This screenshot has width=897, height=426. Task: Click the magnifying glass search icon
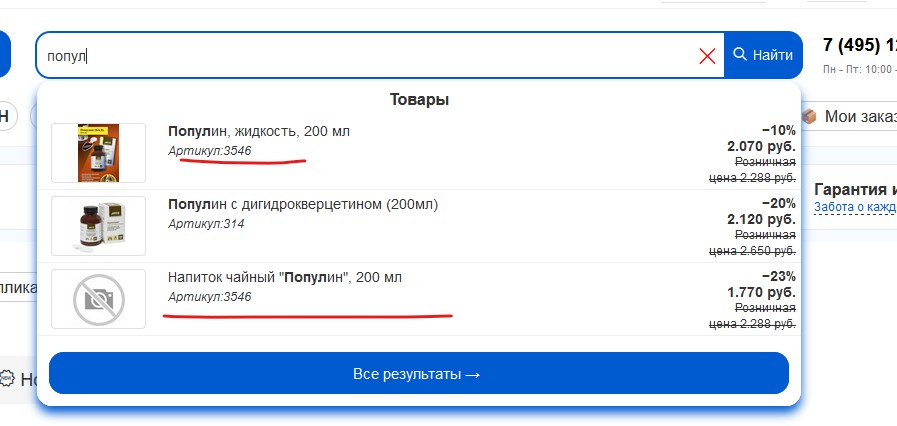740,54
